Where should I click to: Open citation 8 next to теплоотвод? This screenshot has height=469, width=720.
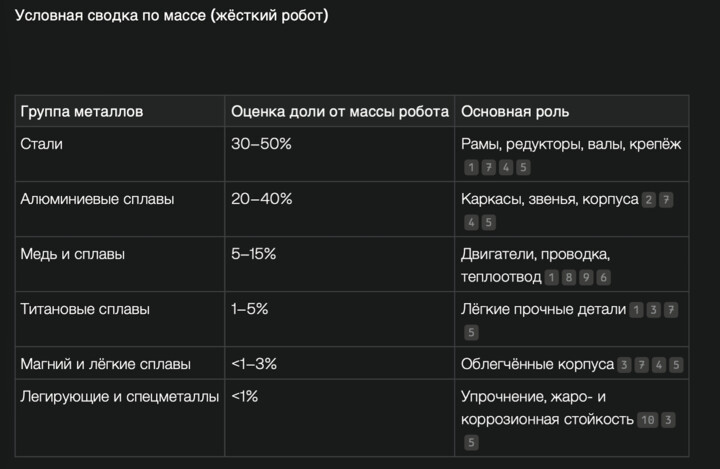pyautogui.click(x=569, y=277)
